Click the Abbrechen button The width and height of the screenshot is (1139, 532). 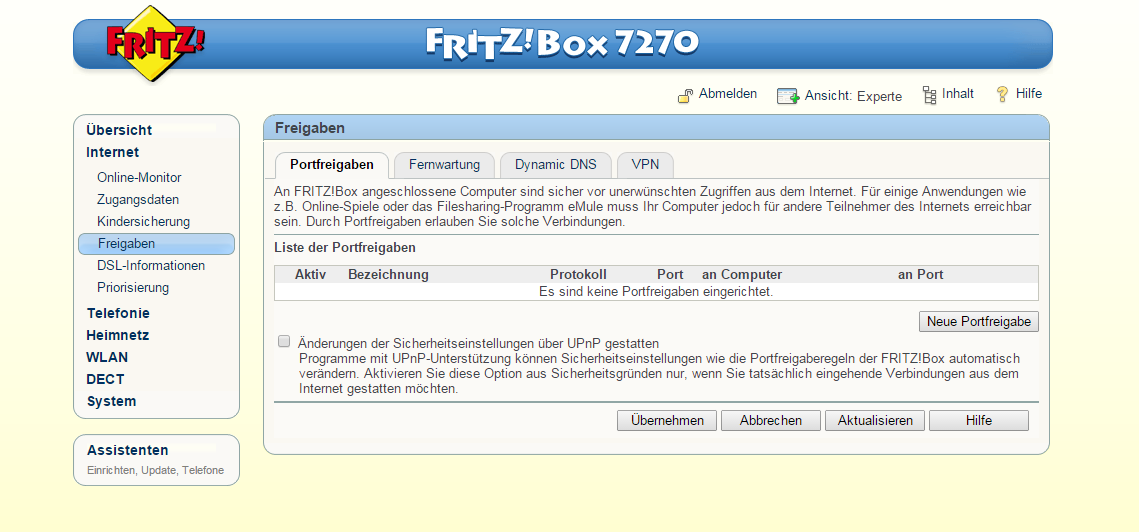[x=771, y=420]
